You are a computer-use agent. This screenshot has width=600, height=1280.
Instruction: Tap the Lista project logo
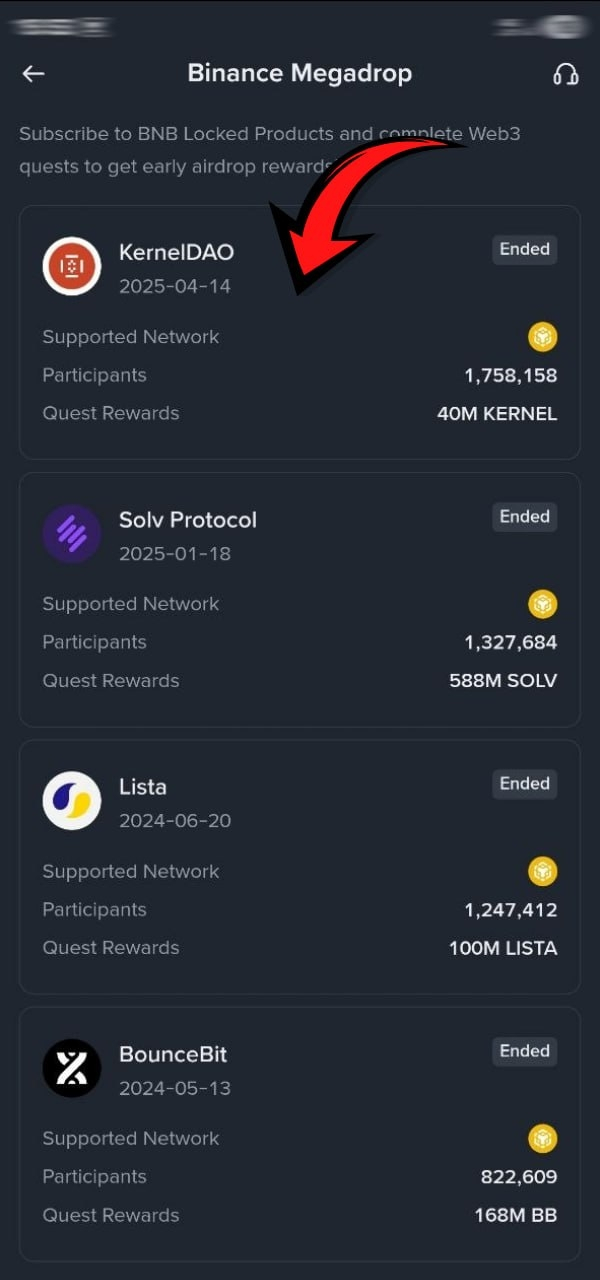pos(72,801)
